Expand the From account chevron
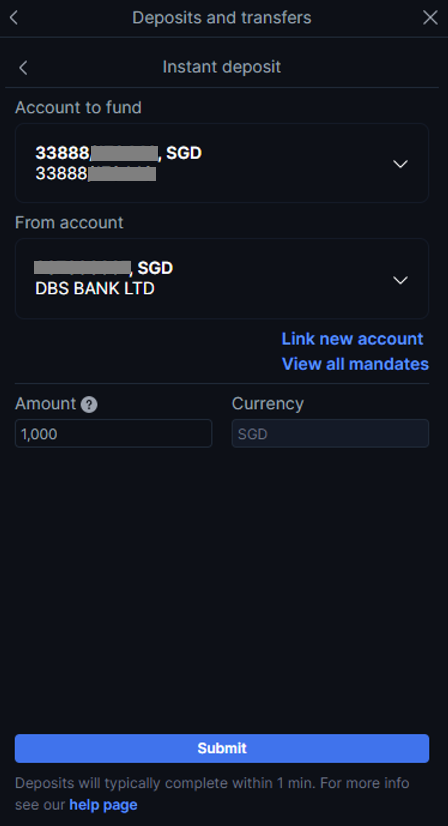The image size is (448, 826). point(401,280)
